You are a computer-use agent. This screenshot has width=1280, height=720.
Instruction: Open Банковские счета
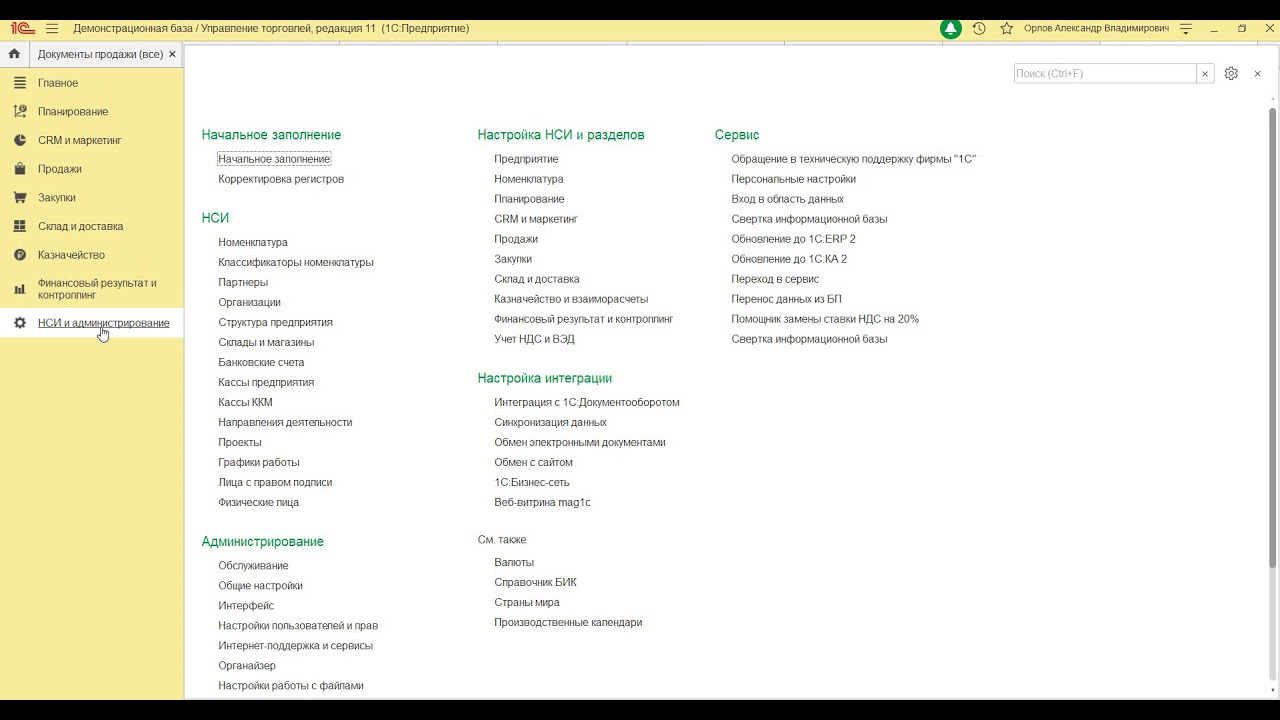coord(261,362)
